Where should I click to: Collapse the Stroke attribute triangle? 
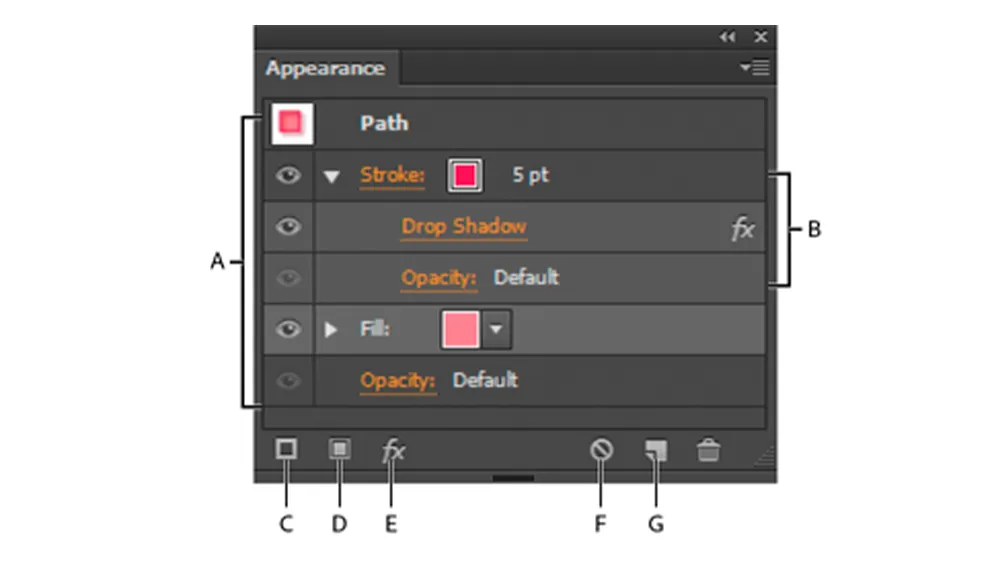click(x=332, y=177)
